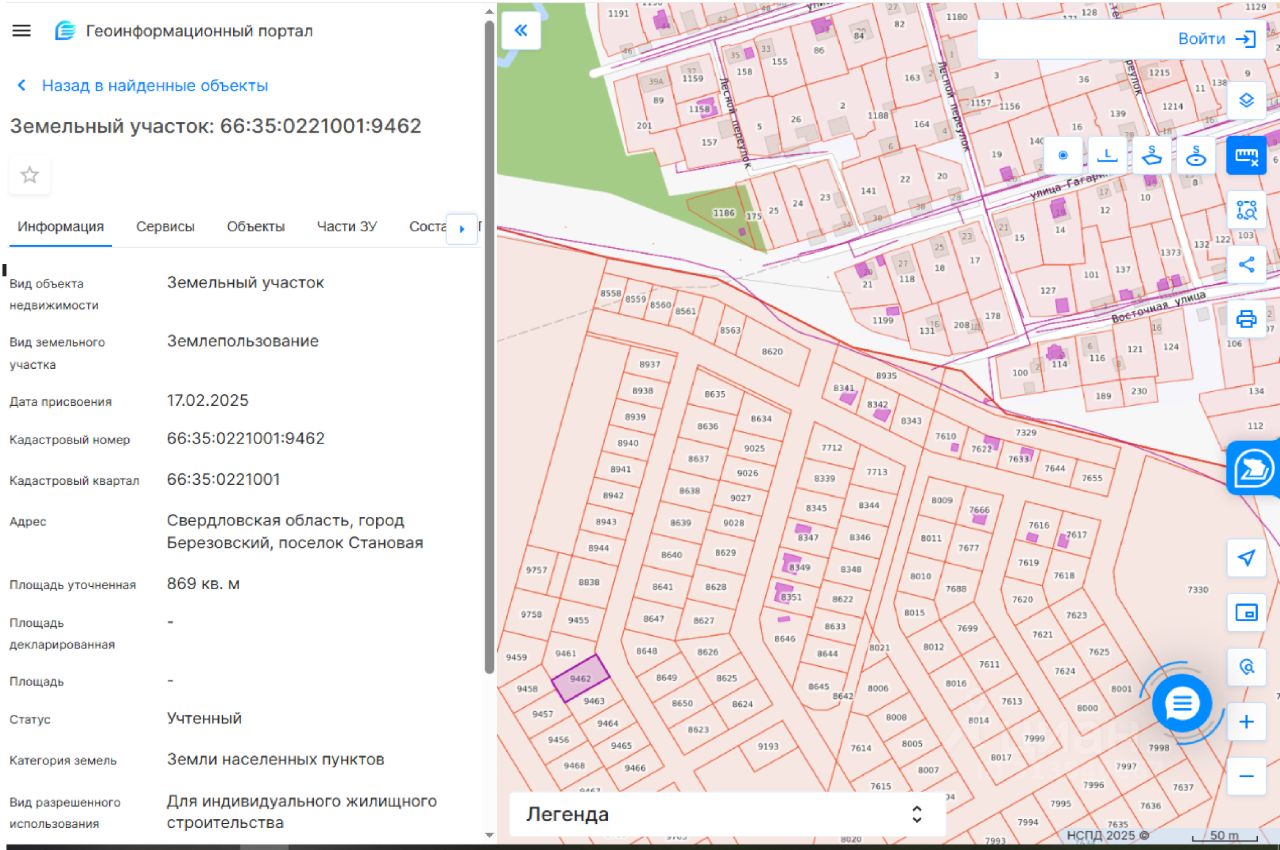The width and height of the screenshot is (1280, 850).
Task: Select the L length measurement tool
Action: [x=1107, y=155]
